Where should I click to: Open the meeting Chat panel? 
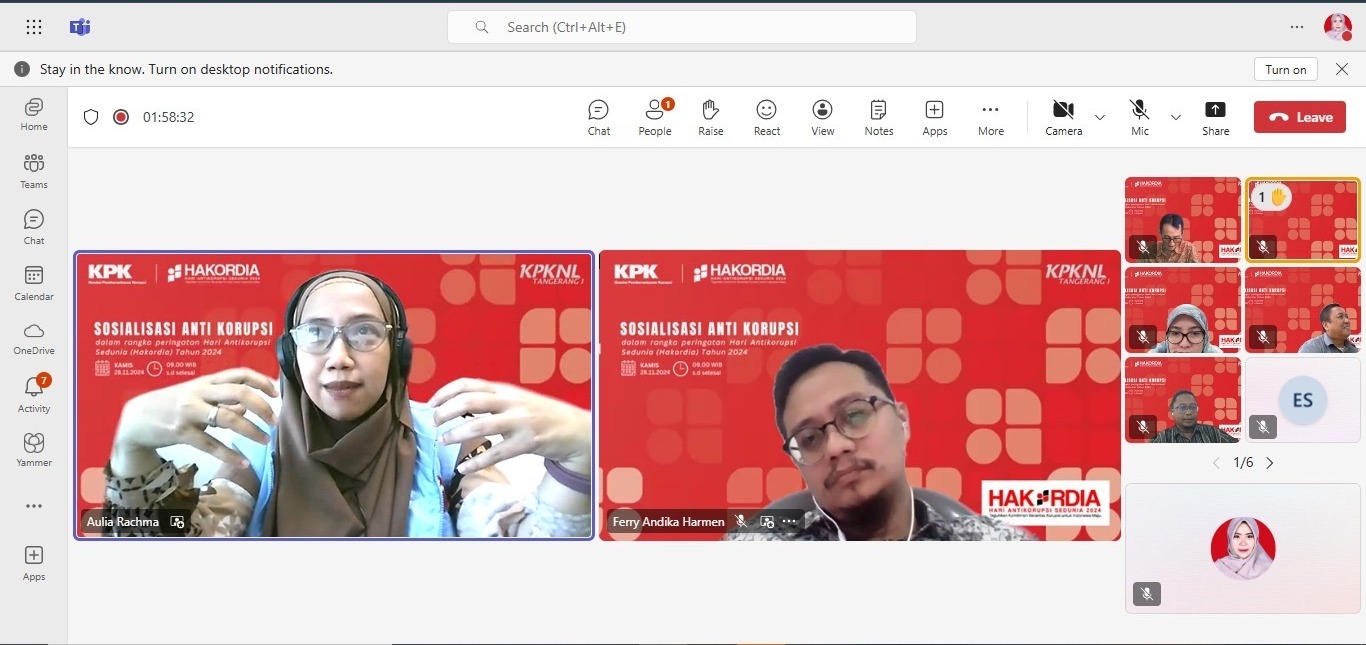[x=598, y=117]
